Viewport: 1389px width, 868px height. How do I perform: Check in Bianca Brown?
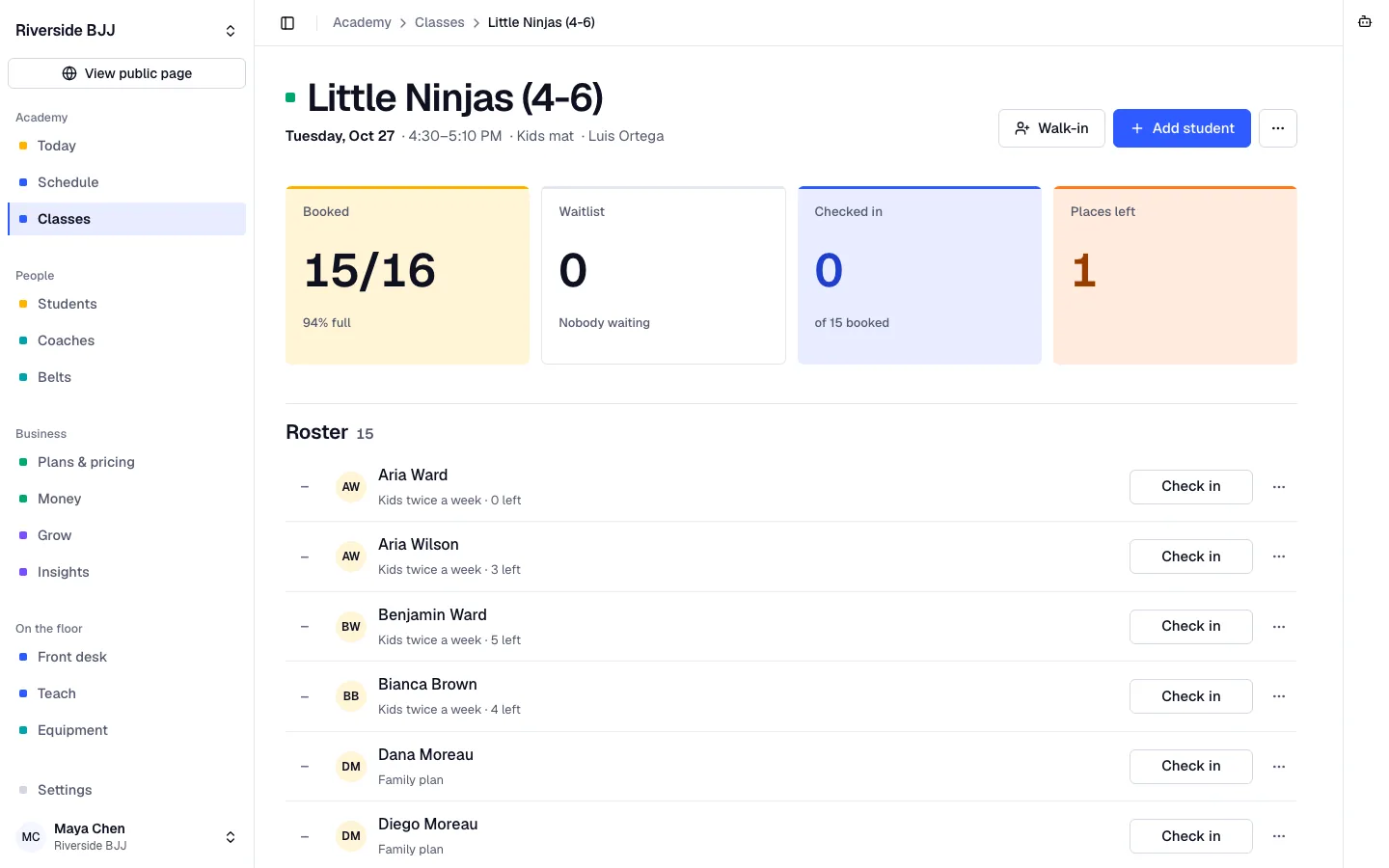point(1191,696)
